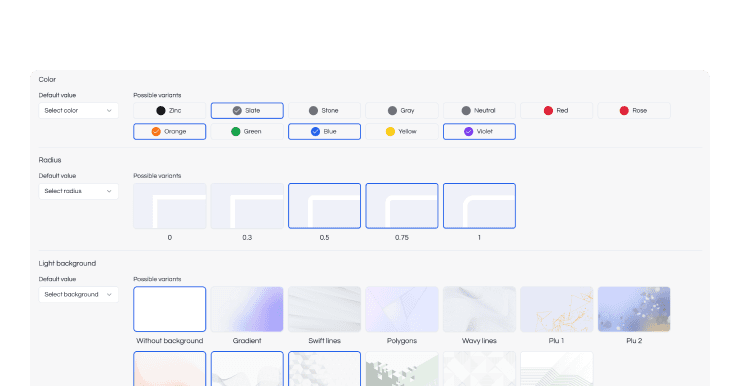Deselect the Slate color variant
Image resolution: width=740 pixels, height=386 pixels.
tap(247, 110)
